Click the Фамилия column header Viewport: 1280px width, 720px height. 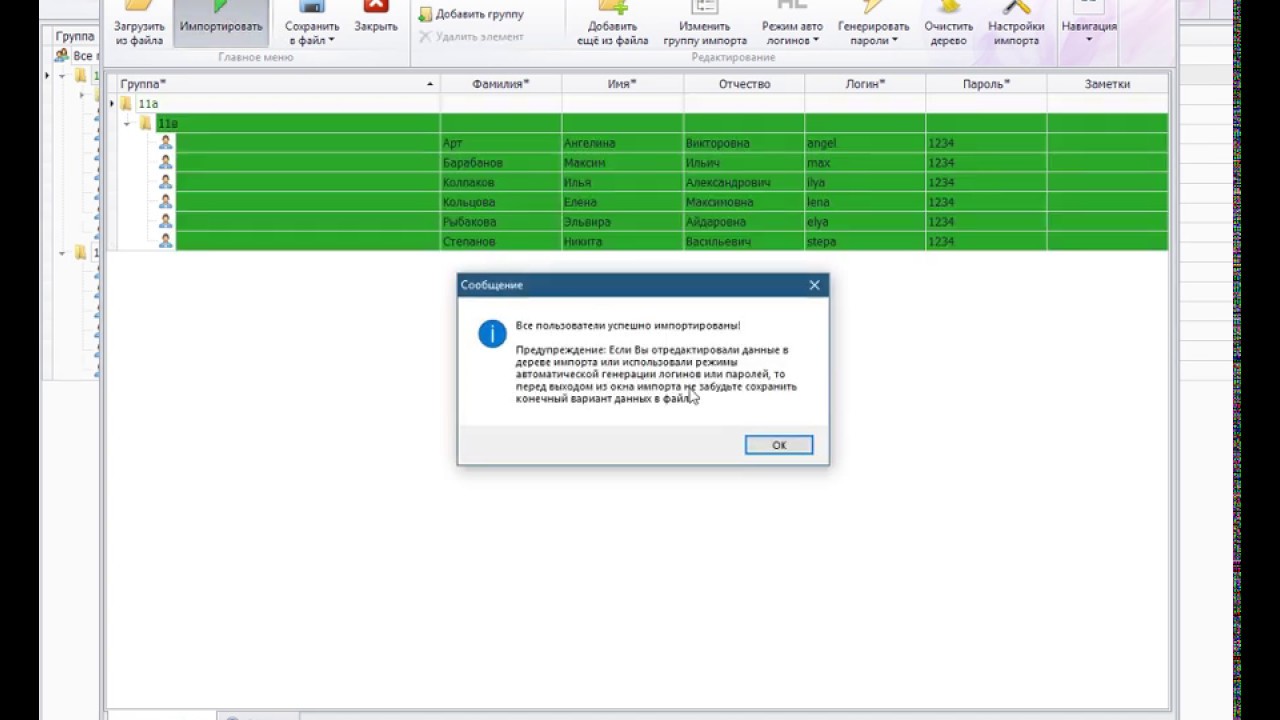pos(501,84)
